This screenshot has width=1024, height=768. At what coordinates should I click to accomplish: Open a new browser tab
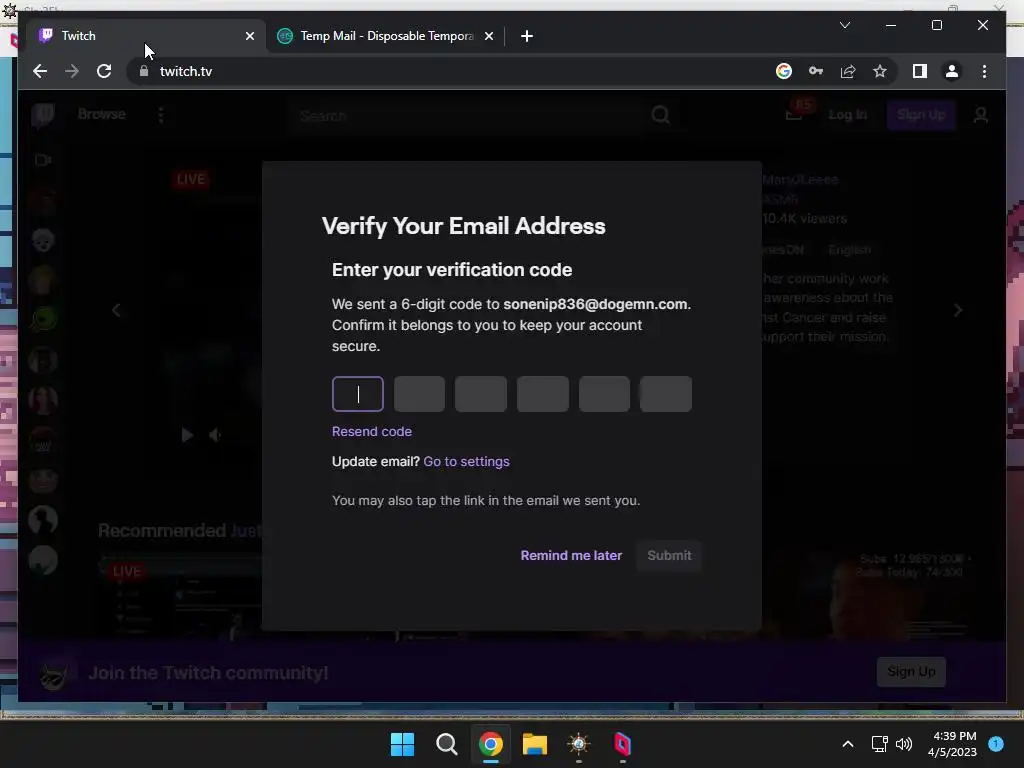(x=526, y=36)
